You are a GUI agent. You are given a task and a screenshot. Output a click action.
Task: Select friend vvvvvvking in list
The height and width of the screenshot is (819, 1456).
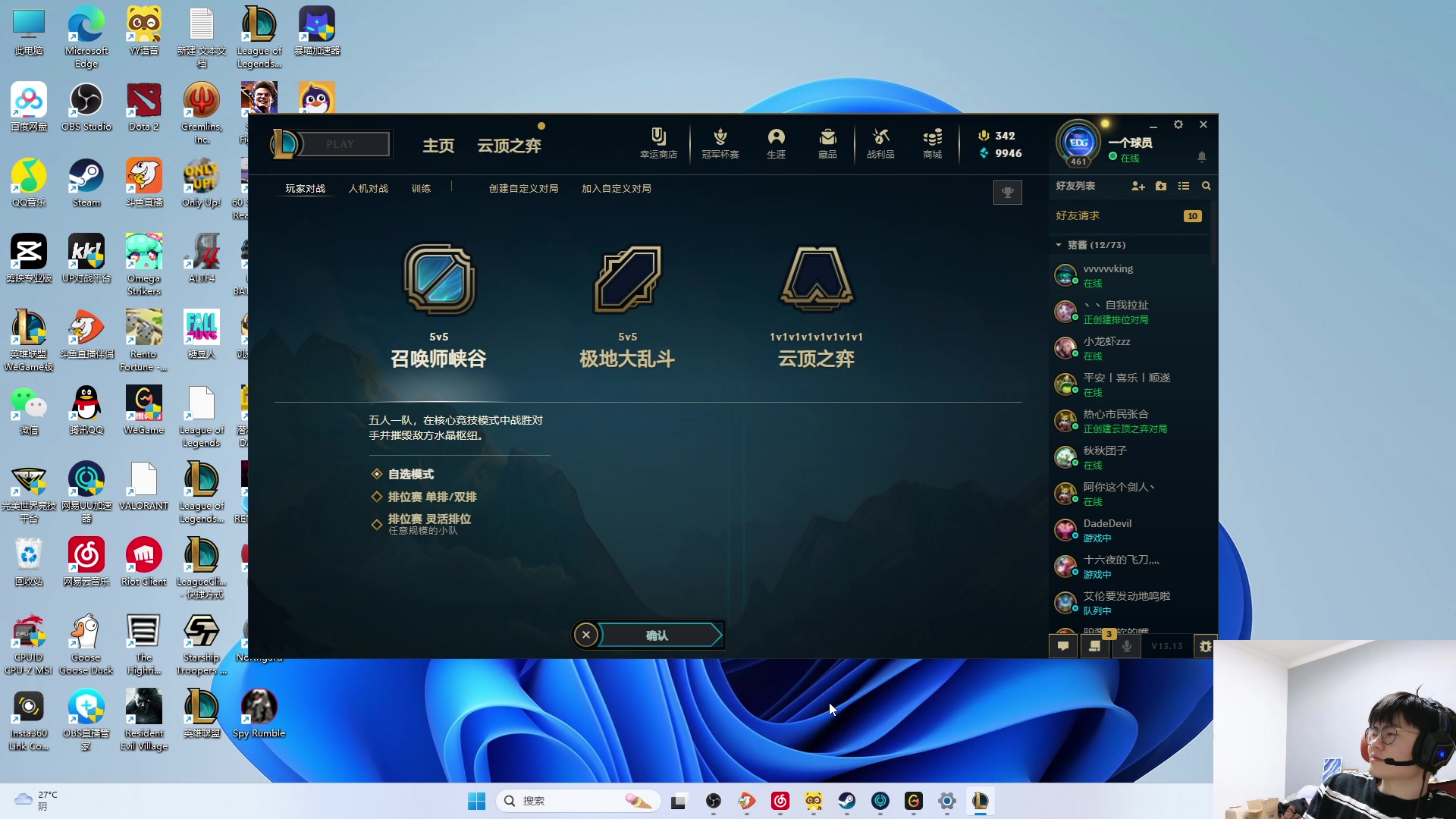click(x=1128, y=275)
